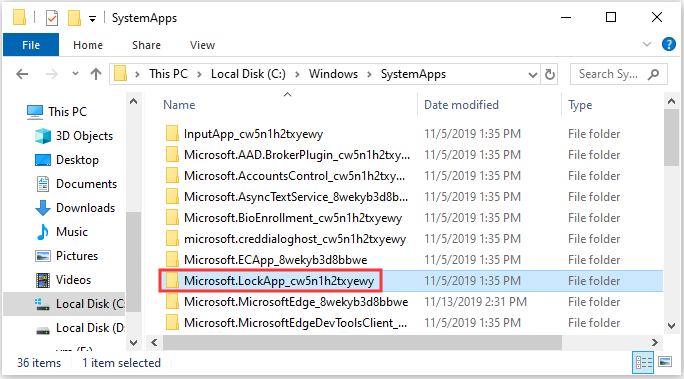684x379 pixels.
Task: Click the search magnifier icon
Action: (653, 74)
